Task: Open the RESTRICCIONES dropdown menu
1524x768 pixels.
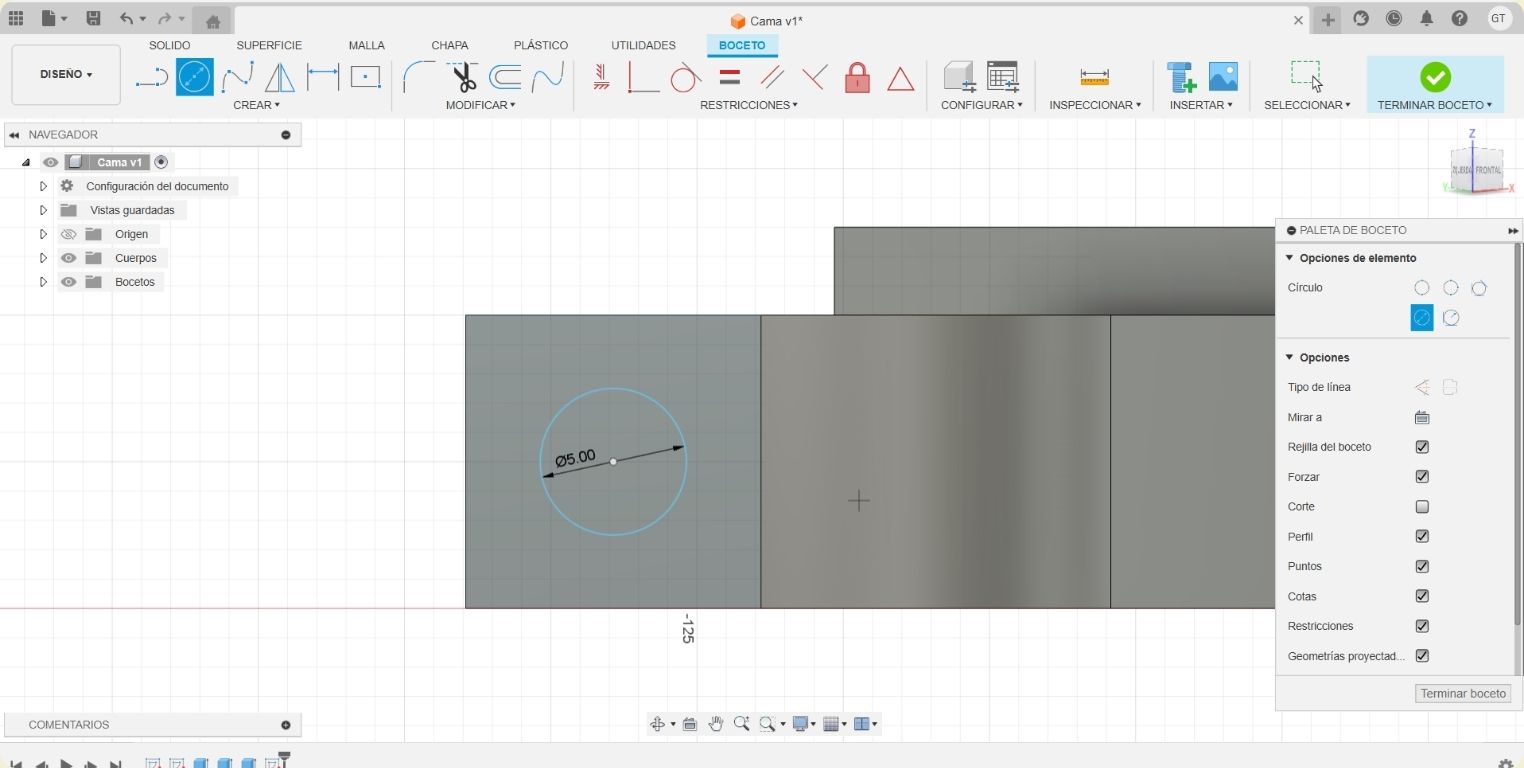Action: point(748,105)
